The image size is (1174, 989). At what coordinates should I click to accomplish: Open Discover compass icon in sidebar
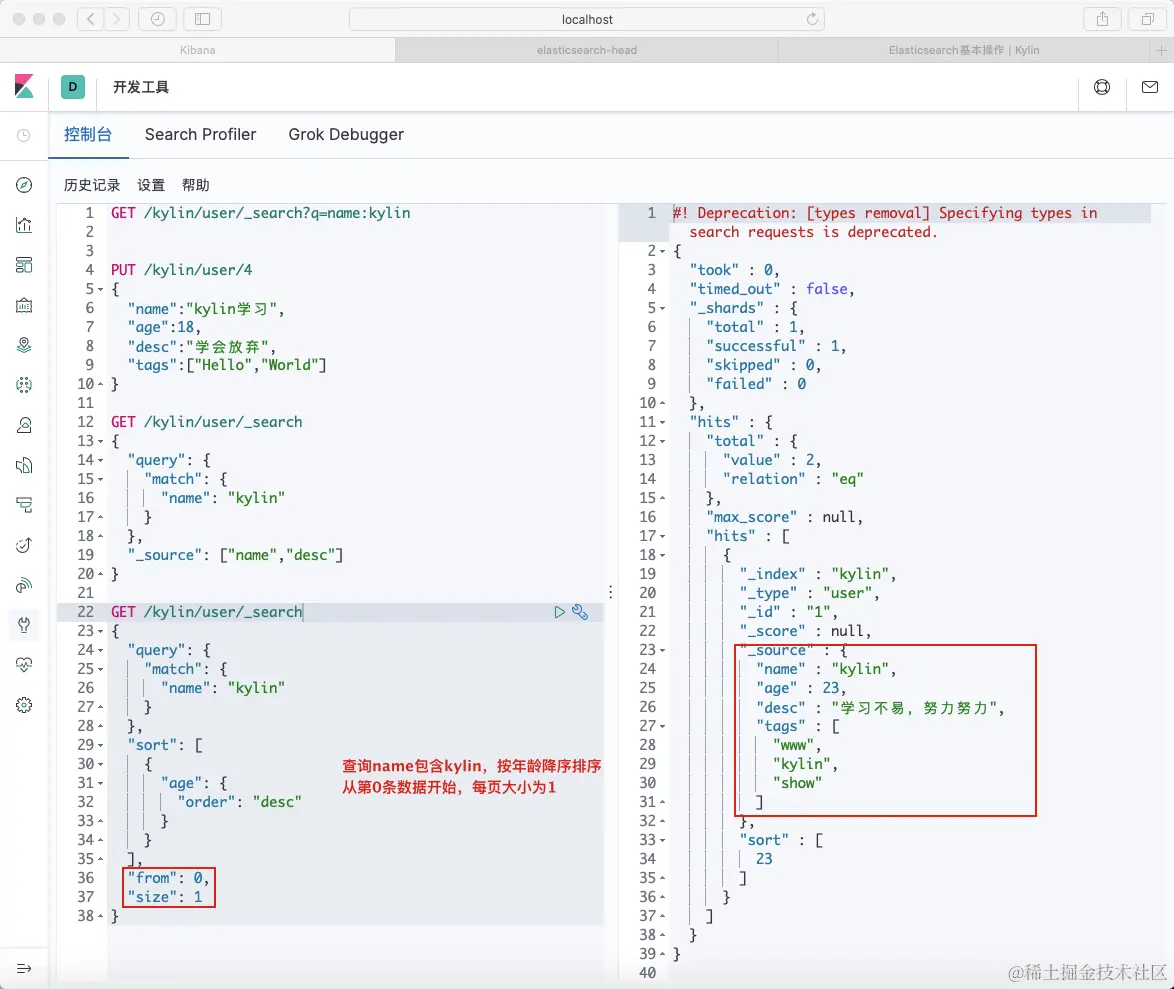[24, 185]
